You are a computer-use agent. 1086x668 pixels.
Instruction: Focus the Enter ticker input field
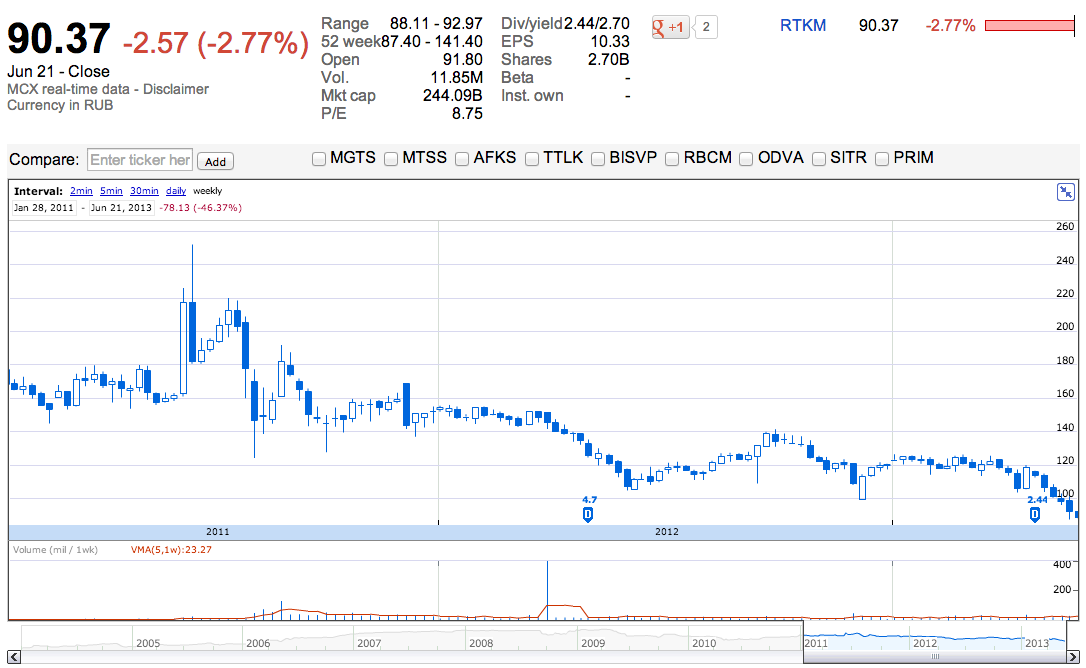pos(140,160)
